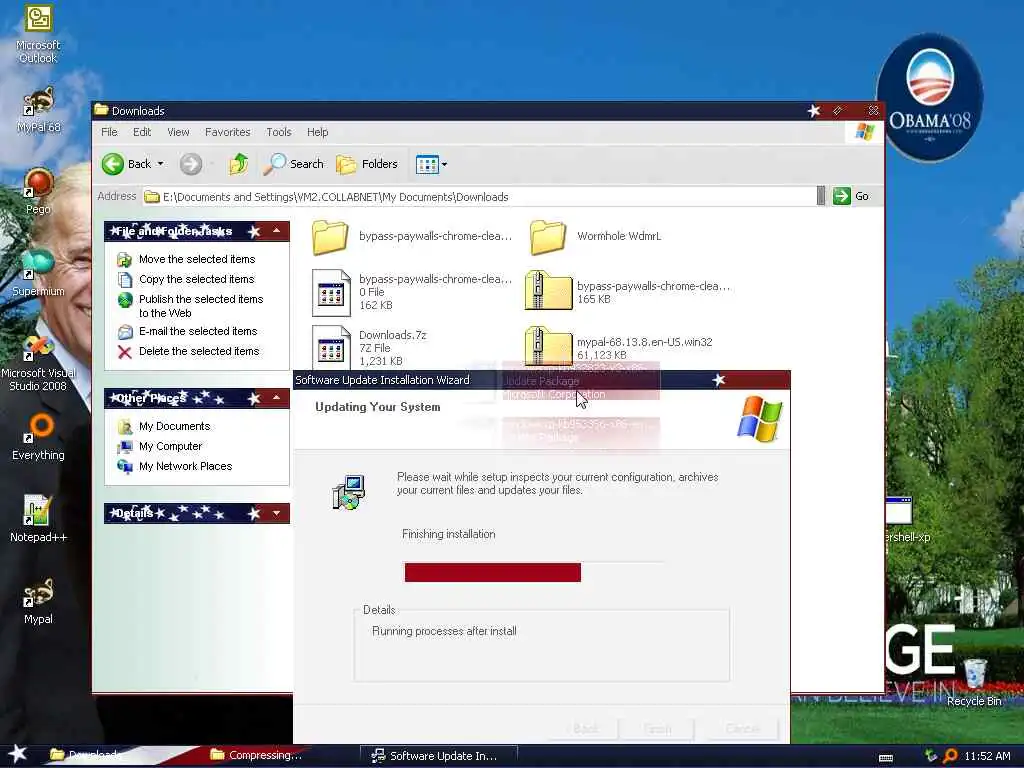
Task: Open the address bar dropdown
Action: 821,196
